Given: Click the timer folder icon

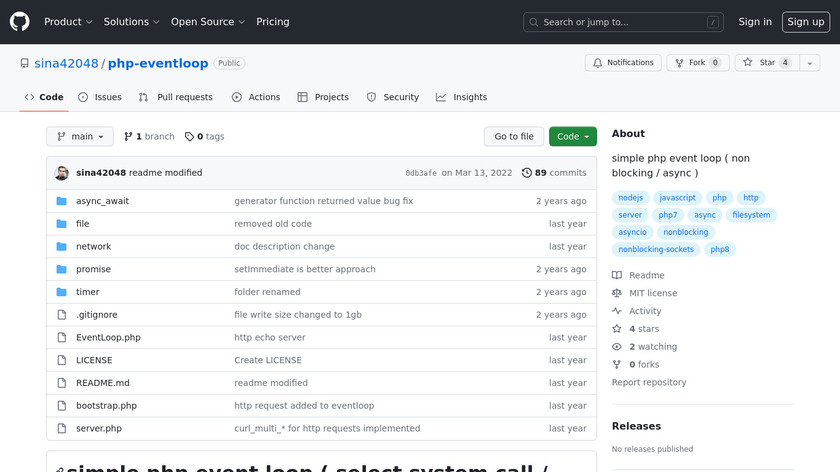Looking at the screenshot, I should pyautogui.click(x=62, y=292).
